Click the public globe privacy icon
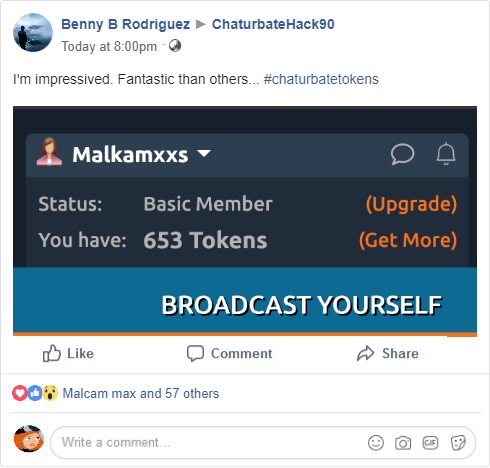Screen dimensions: 490x468 175,46
